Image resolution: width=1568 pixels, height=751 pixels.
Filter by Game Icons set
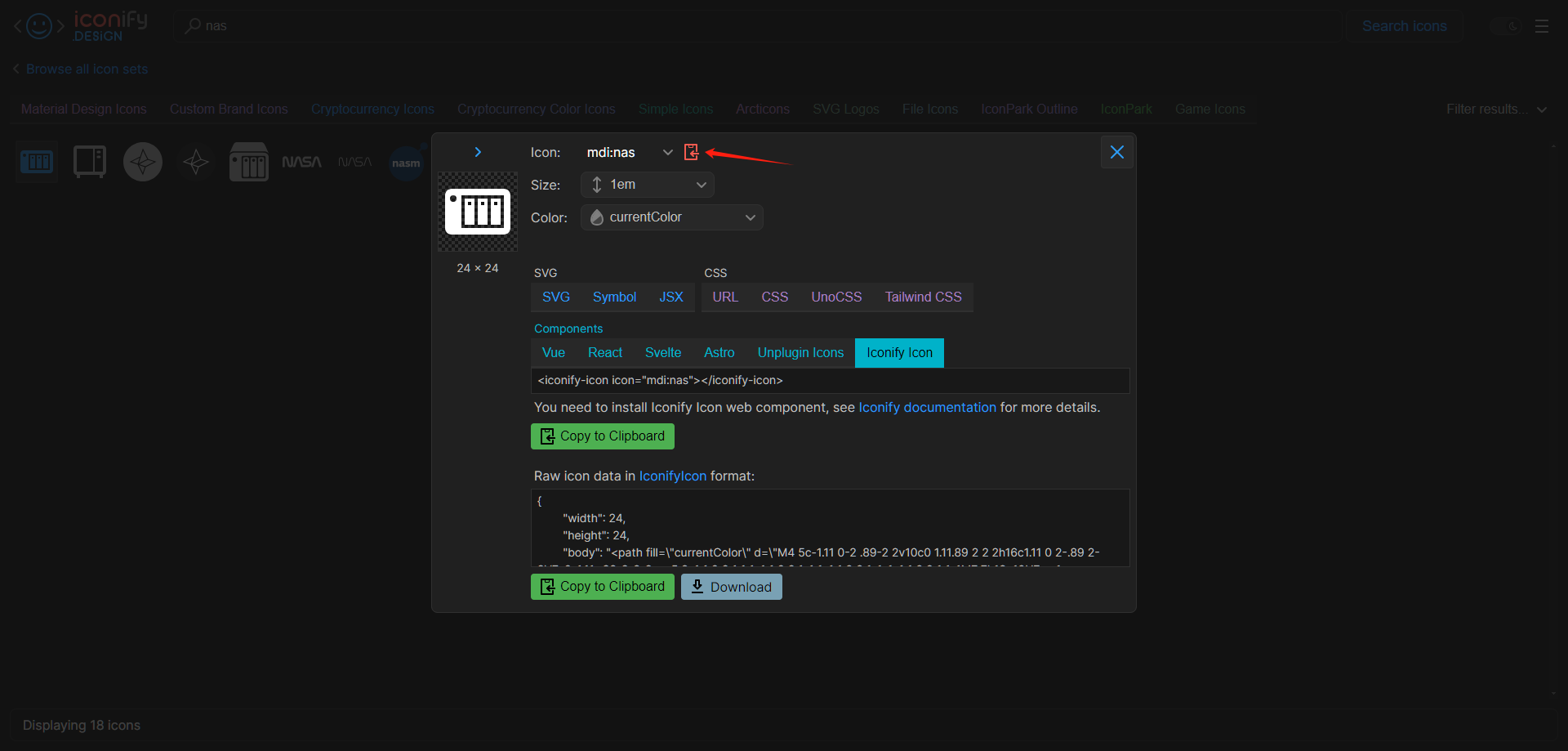(x=1210, y=110)
